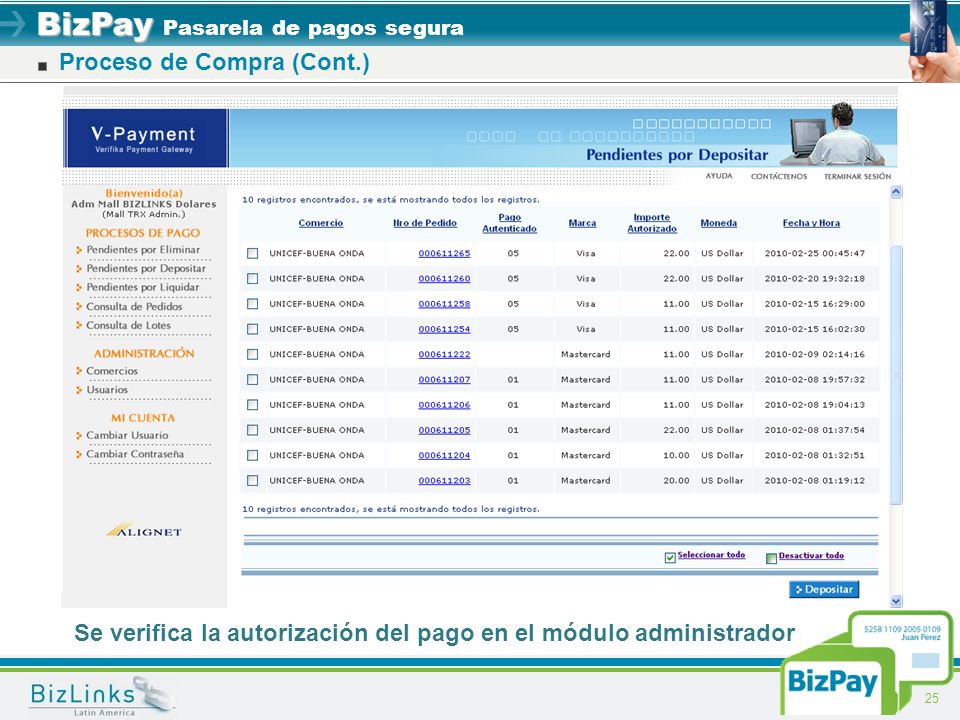Check the box for order 000611222
This screenshot has width=960, height=720.
(x=252, y=354)
